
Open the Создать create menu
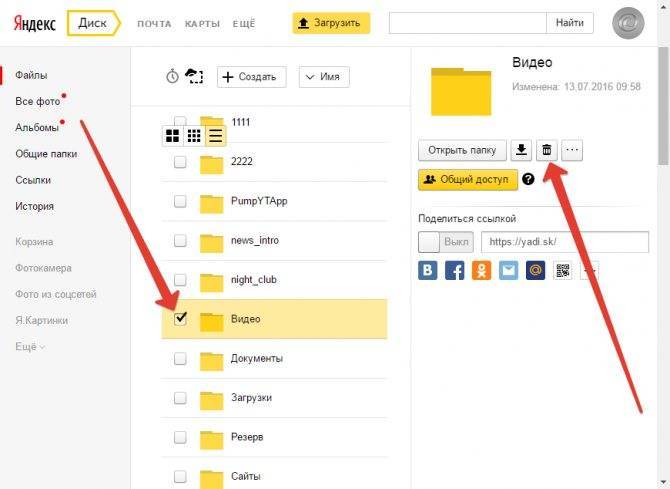252,77
